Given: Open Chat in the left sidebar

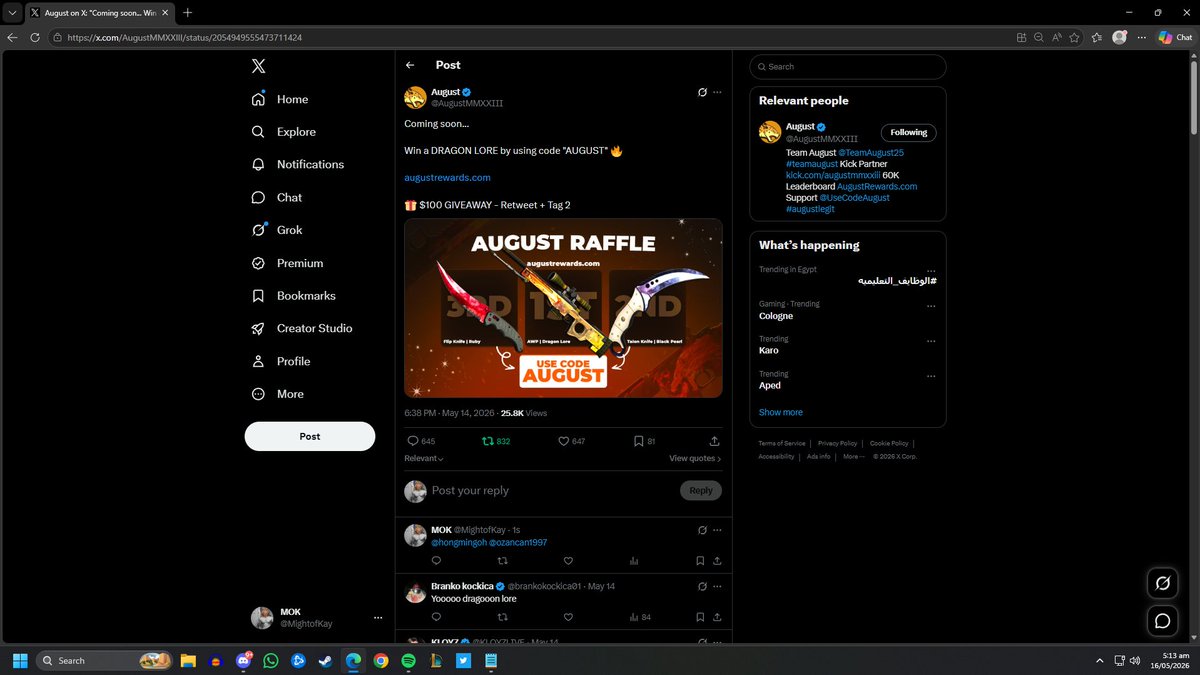Looking at the screenshot, I should (277, 197).
